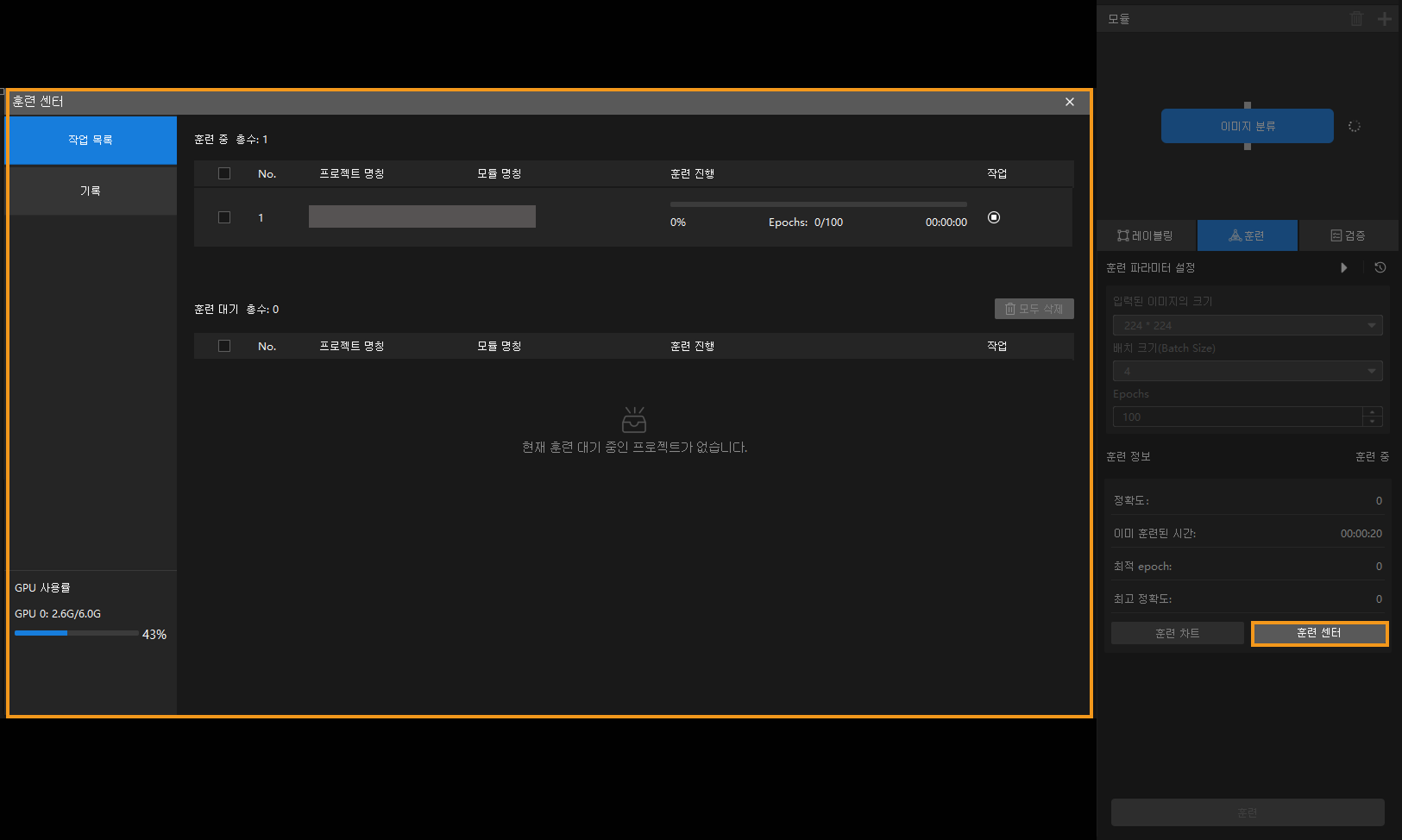Tick the header checkbox in the 훈련 대기 table

(224, 346)
